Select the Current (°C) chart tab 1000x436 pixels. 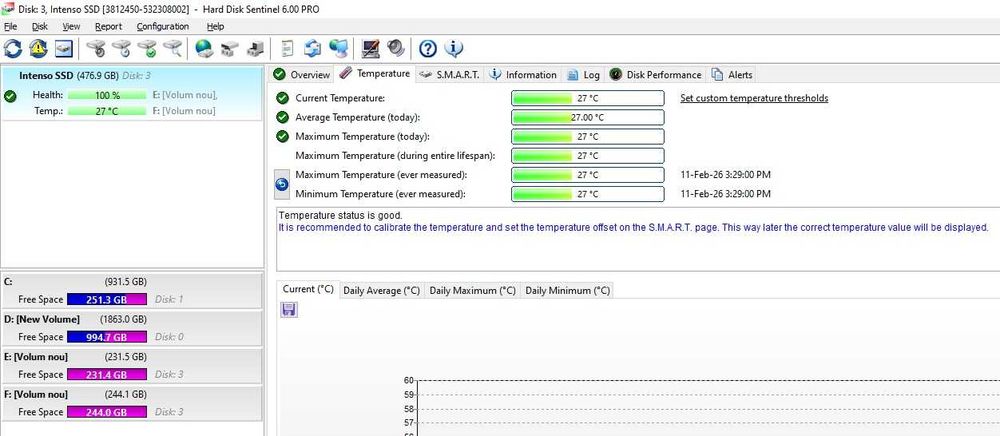tap(308, 289)
